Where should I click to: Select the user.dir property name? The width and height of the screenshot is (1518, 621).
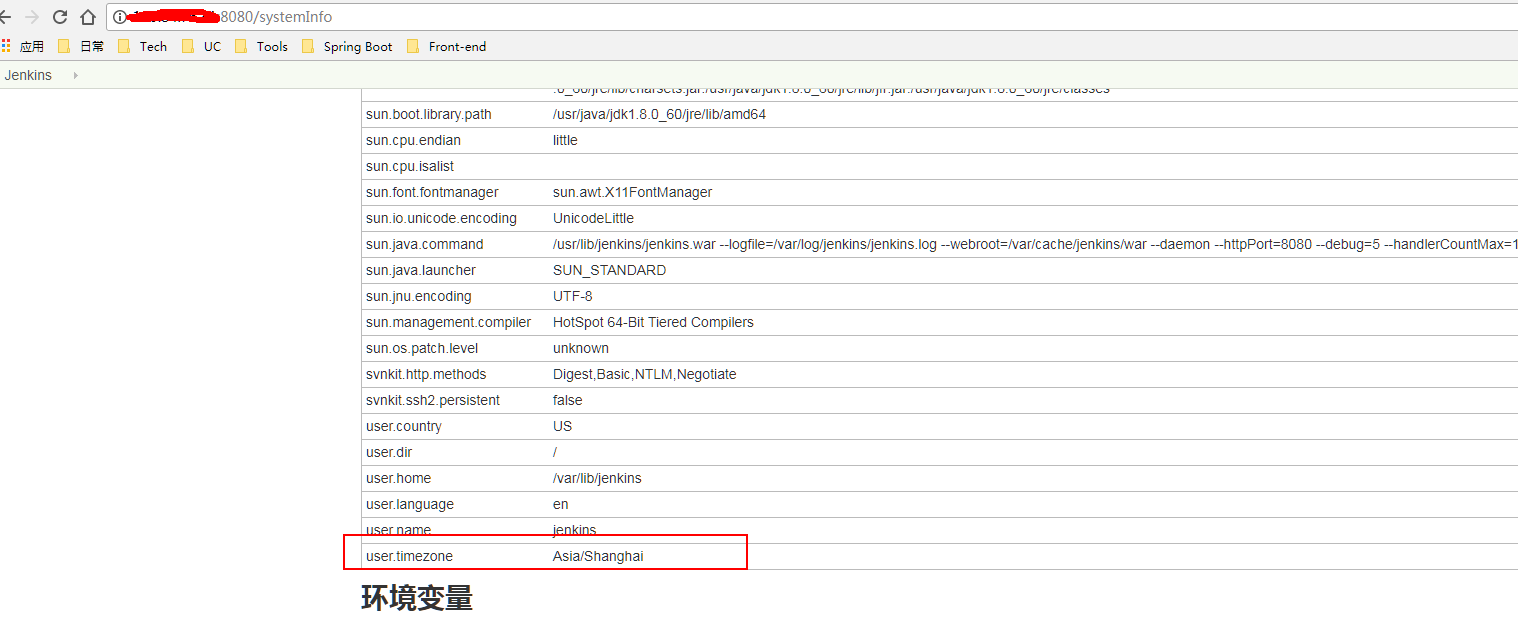pos(389,452)
